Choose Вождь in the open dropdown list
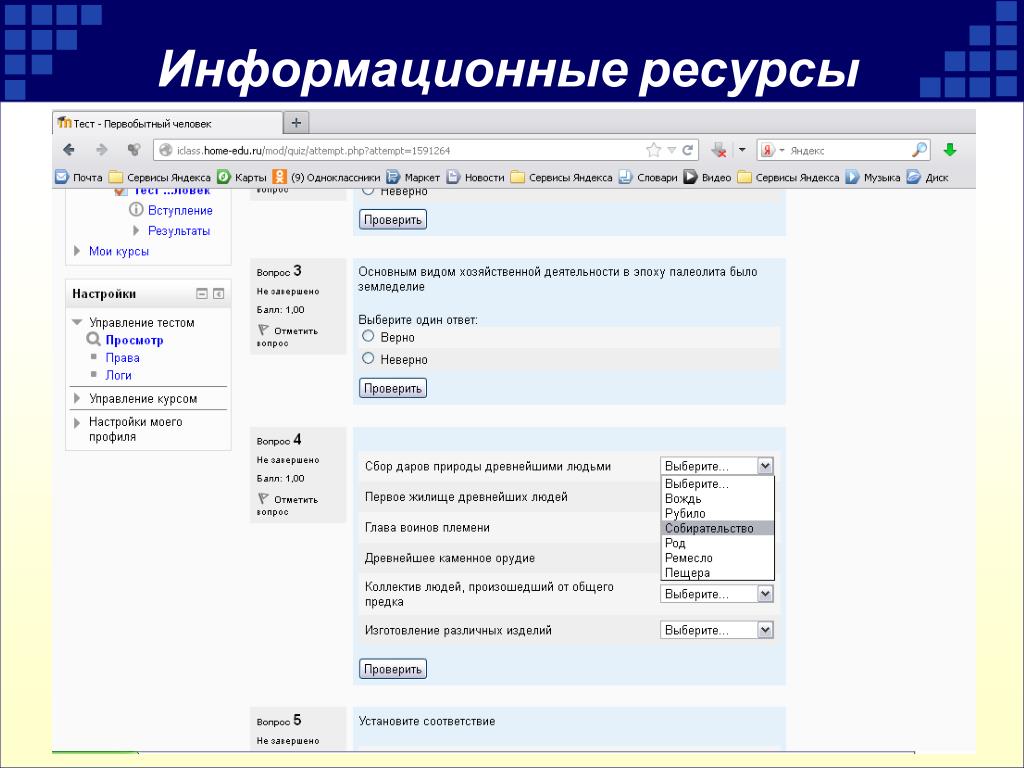Screen dimensions: 1024x768 click(x=718, y=499)
